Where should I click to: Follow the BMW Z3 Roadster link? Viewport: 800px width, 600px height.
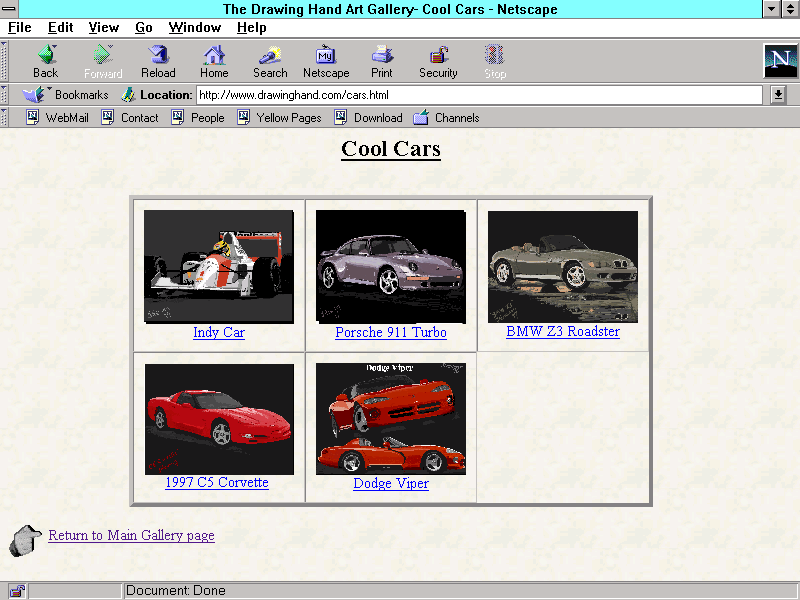click(563, 332)
